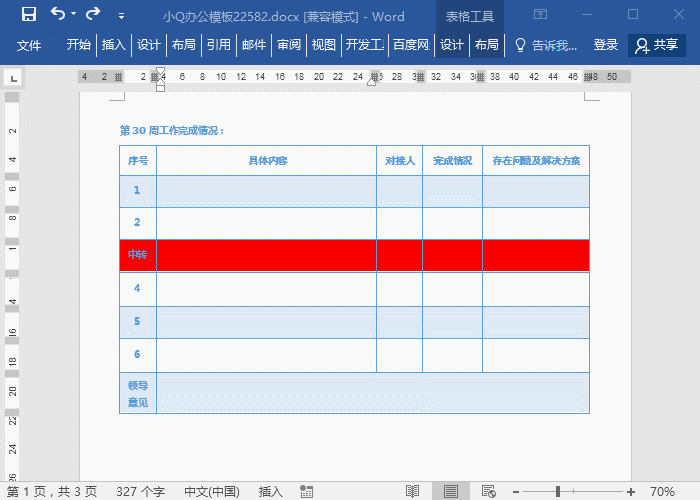Click the 中文(中国) language indicator
The image size is (700, 500).
[212, 492]
